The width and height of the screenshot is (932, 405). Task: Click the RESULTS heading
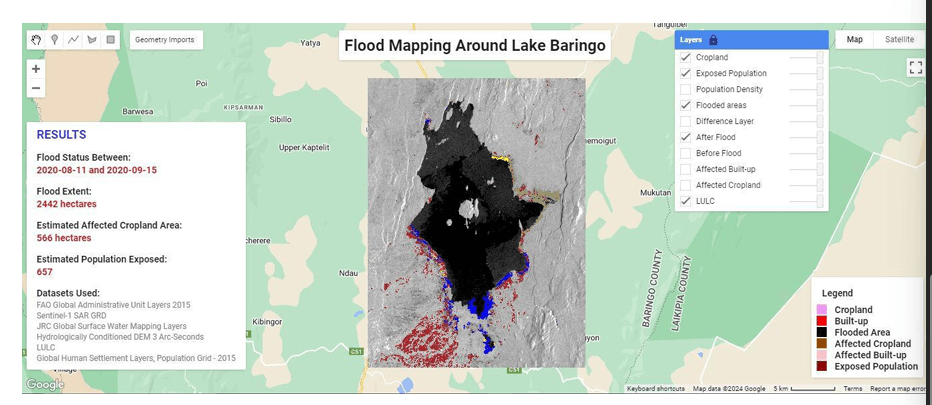[x=61, y=135]
